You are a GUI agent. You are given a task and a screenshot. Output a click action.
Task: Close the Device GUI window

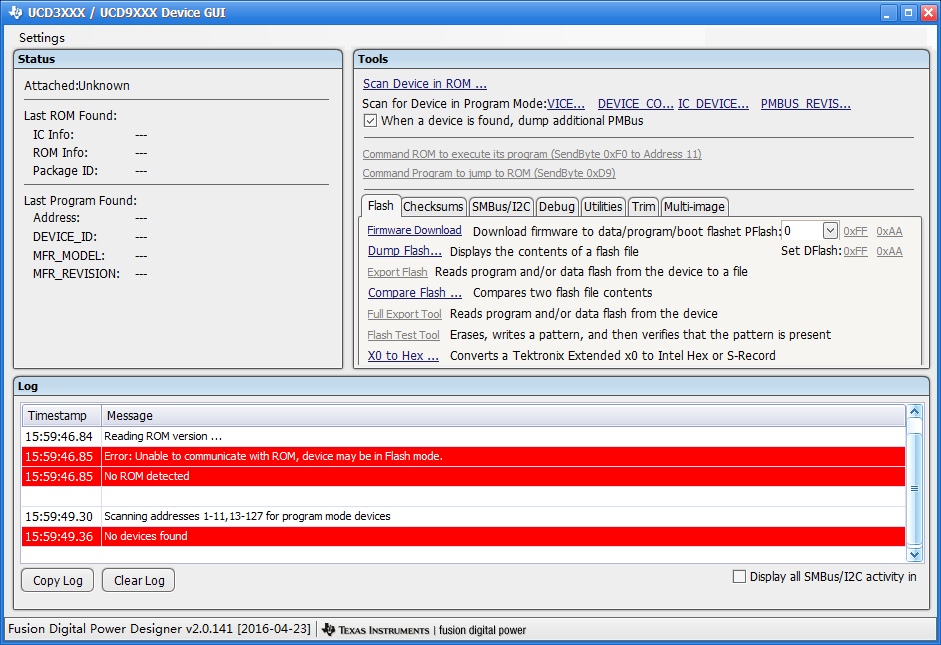(929, 13)
